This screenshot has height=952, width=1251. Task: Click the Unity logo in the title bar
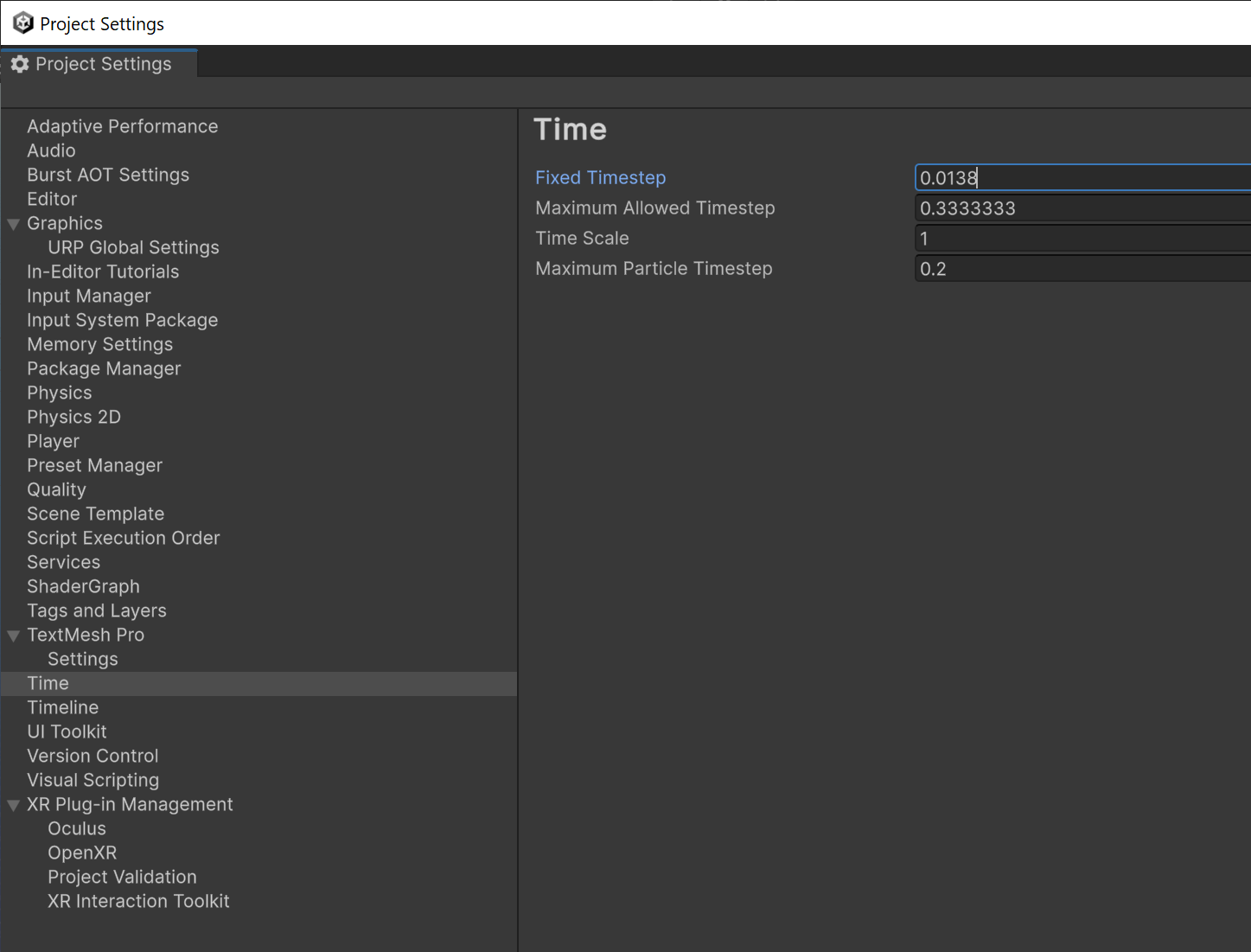23,22
